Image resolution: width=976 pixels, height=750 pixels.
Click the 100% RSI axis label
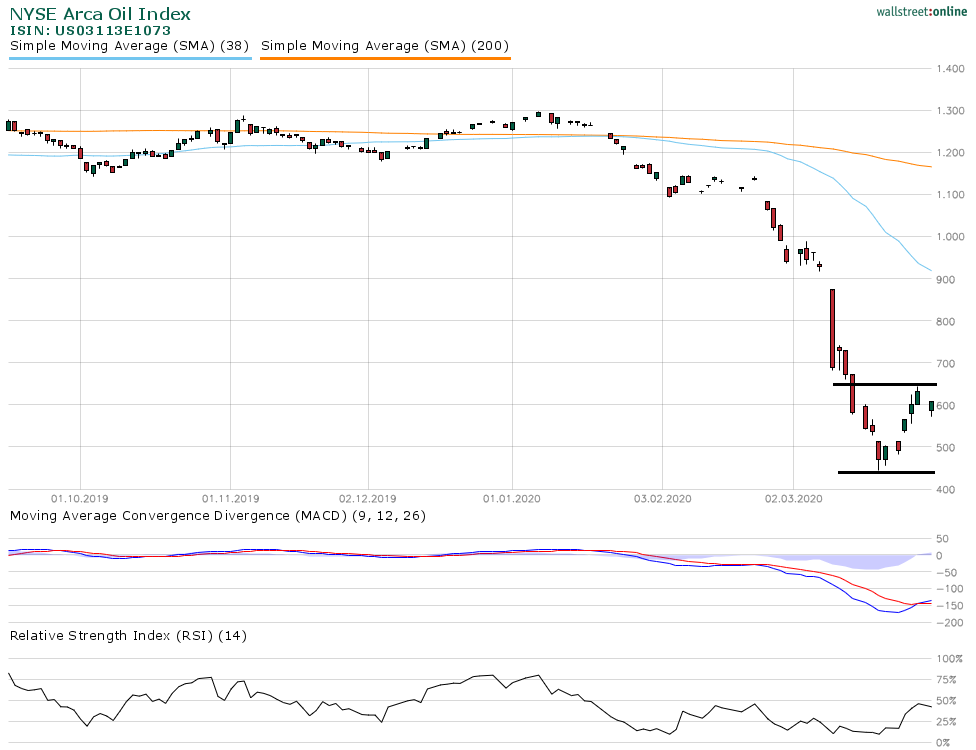948,659
